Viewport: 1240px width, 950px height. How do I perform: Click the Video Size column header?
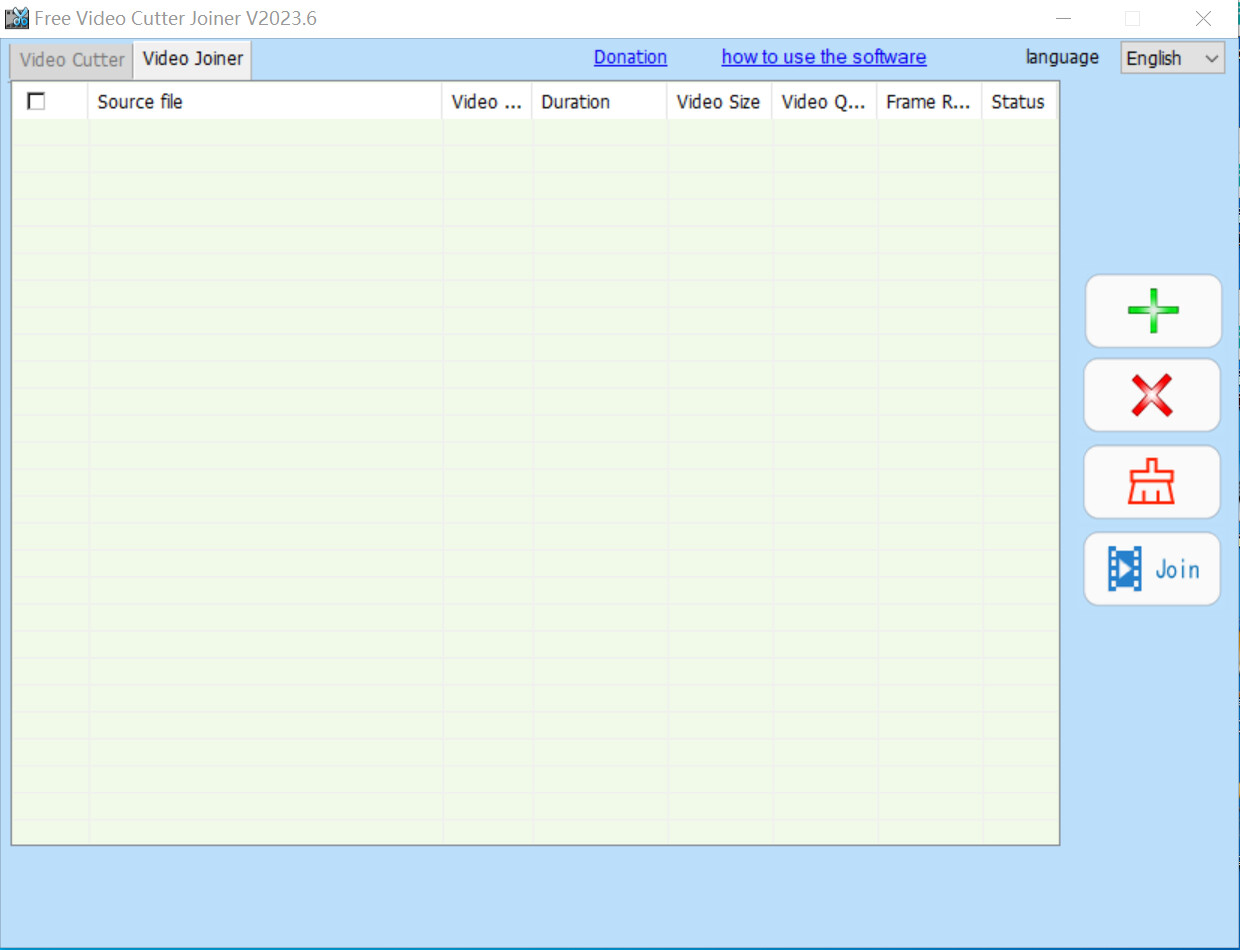point(718,102)
